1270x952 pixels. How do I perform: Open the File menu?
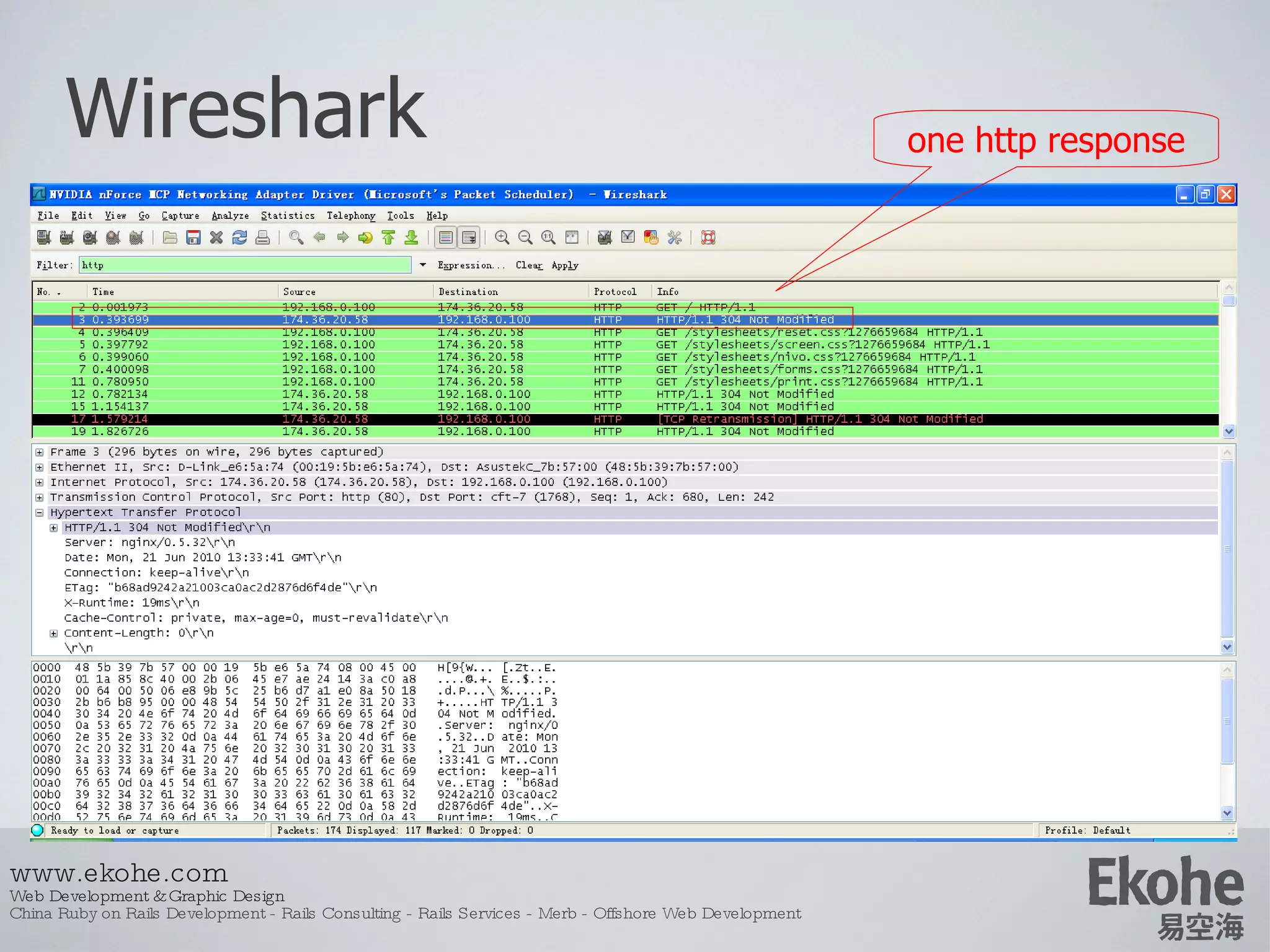(48, 216)
